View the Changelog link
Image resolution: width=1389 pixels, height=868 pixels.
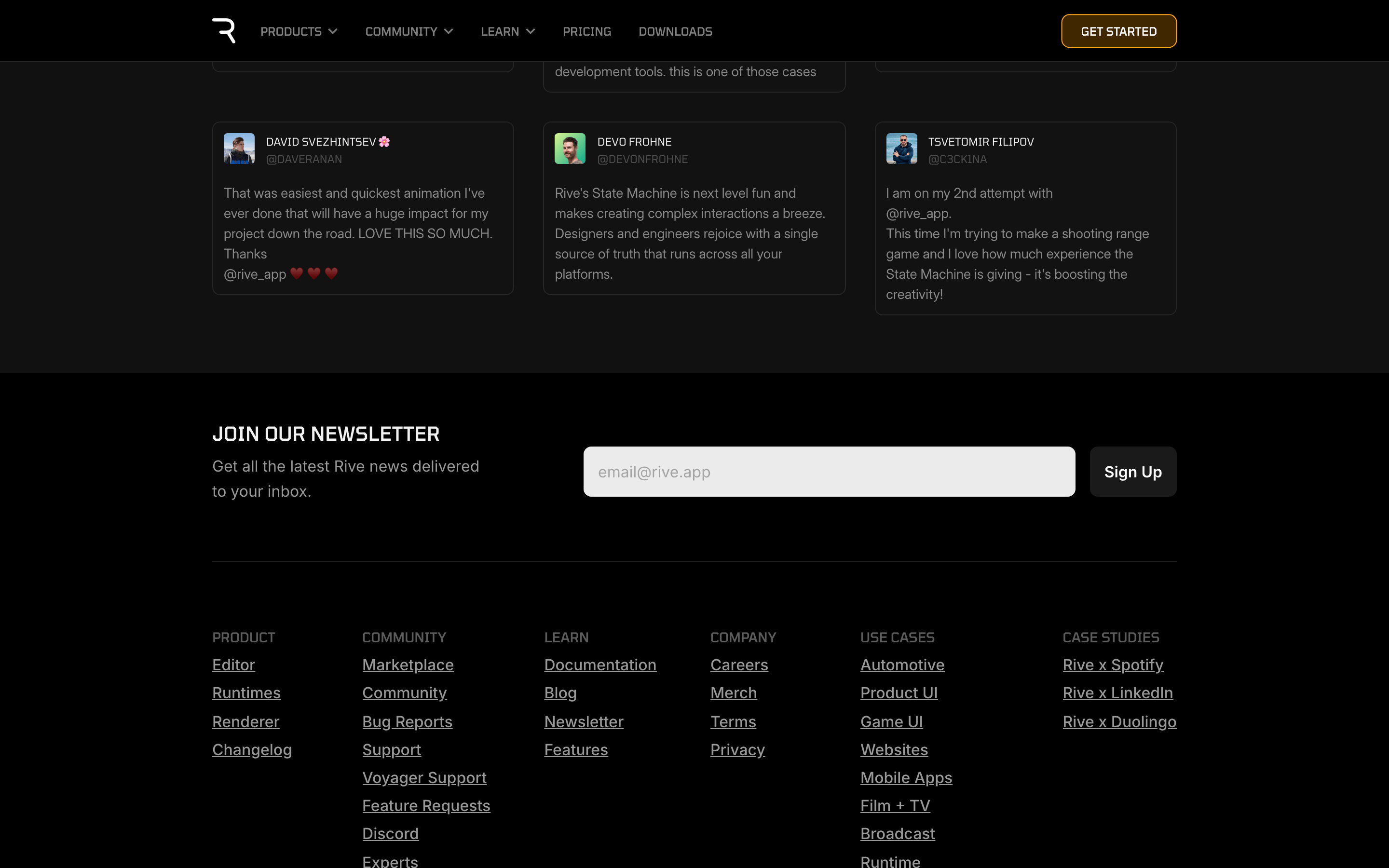pyautogui.click(x=252, y=750)
